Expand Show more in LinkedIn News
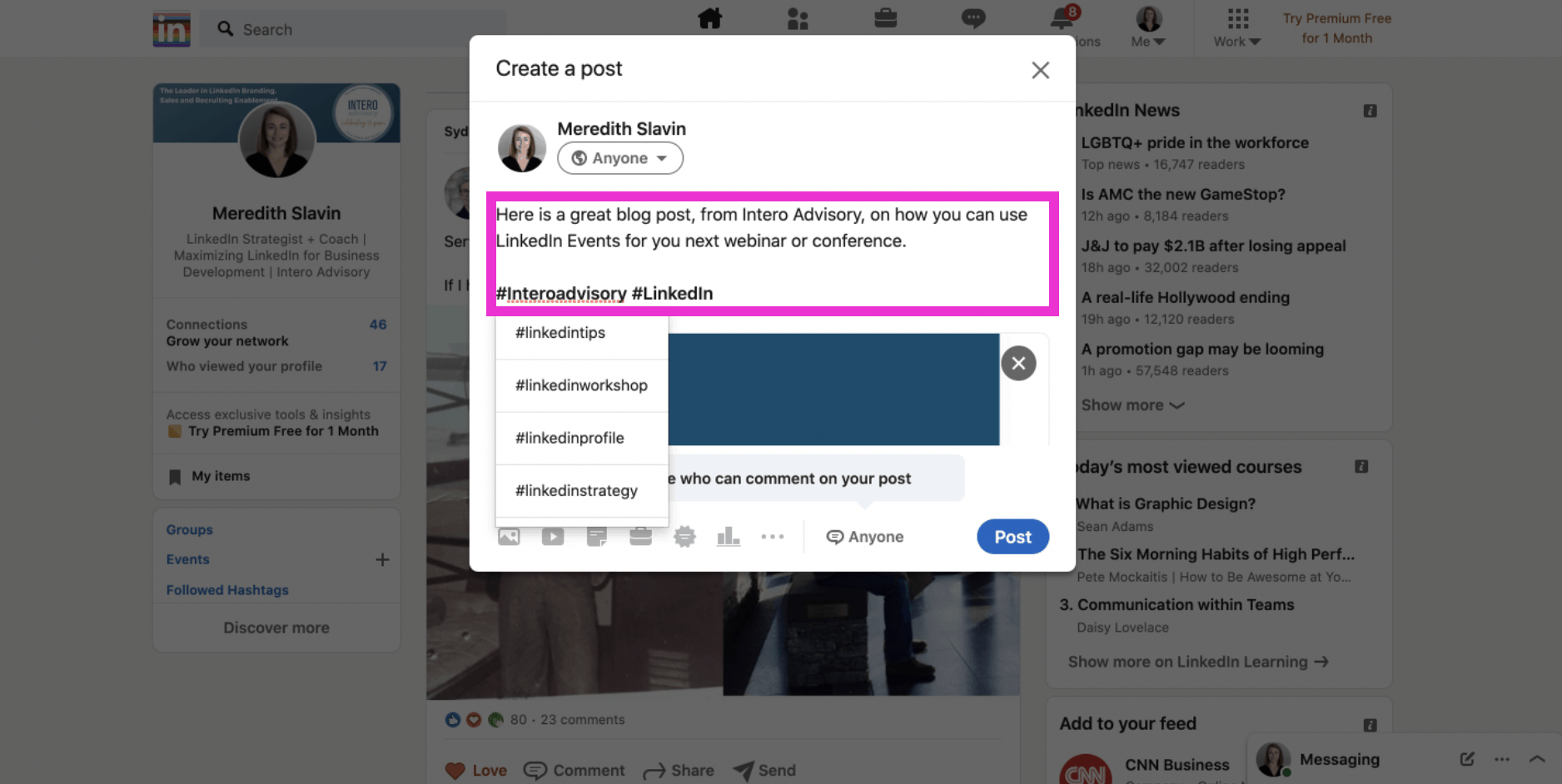Screen dimensions: 1562x784 tap(1132, 405)
